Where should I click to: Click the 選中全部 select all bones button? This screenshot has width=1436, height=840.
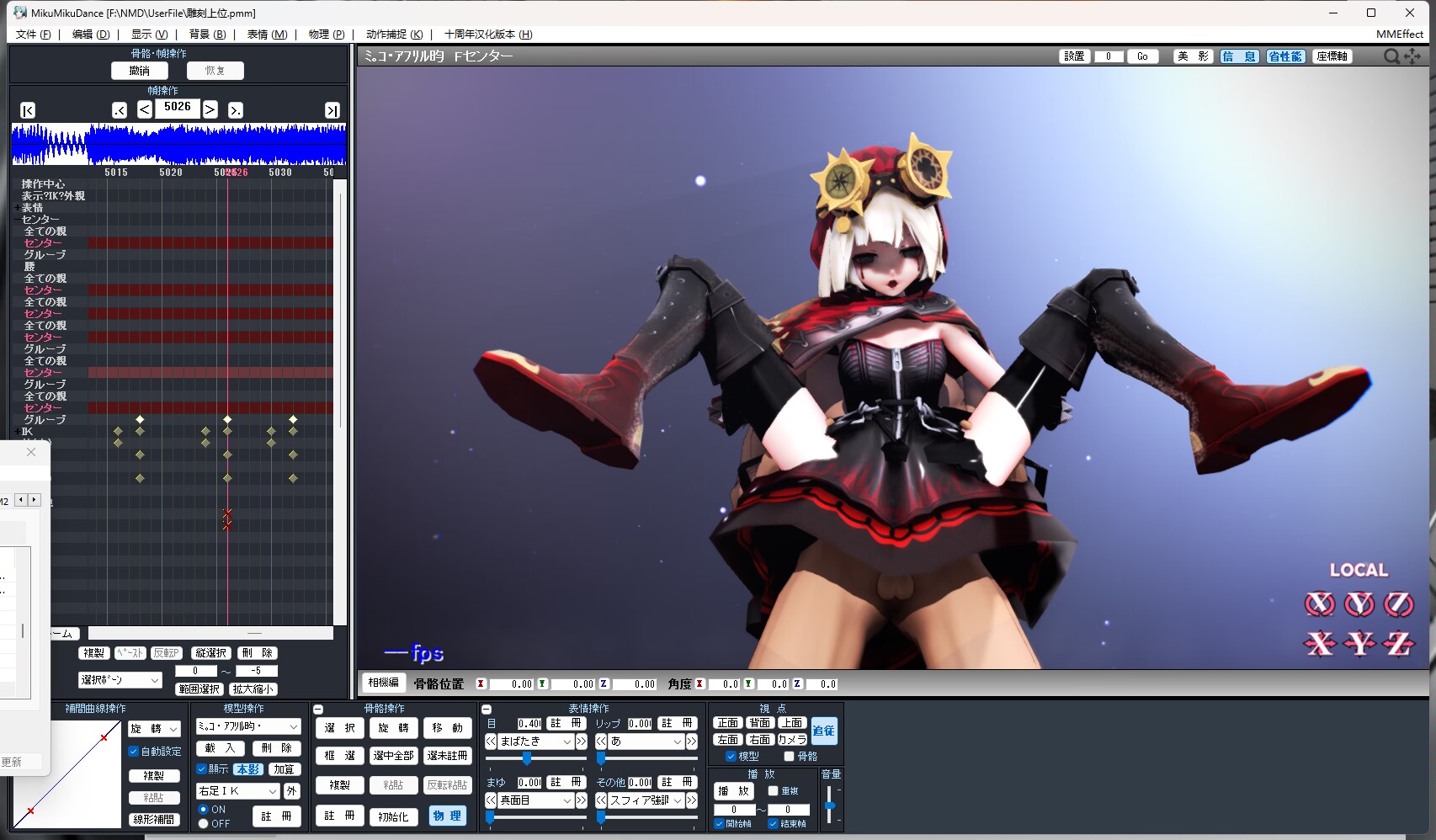[393, 756]
